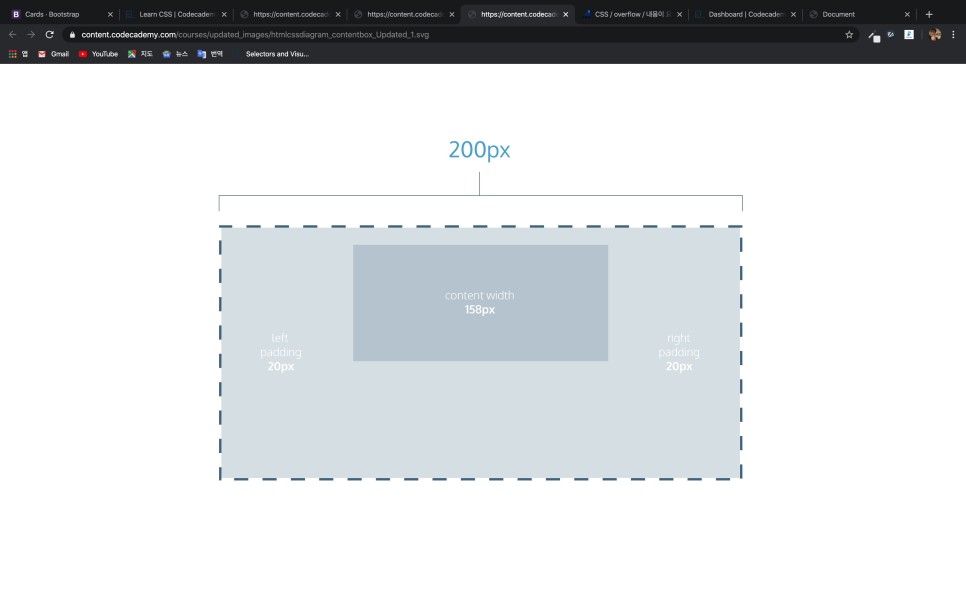Close the Dashboard | Codecademy tab
The width and height of the screenshot is (966, 604).
point(794,14)
